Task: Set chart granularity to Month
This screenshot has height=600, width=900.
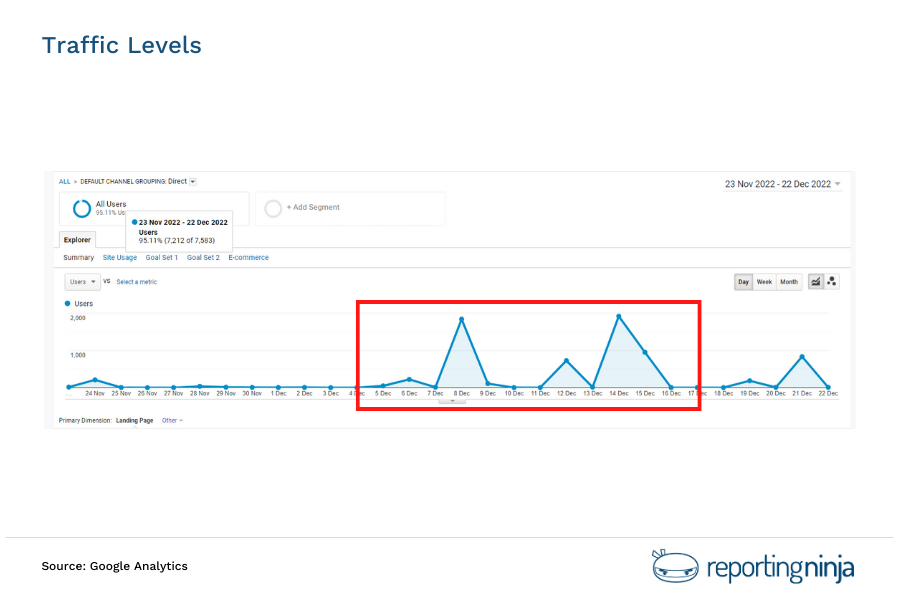Action: (x=789, y=282)
